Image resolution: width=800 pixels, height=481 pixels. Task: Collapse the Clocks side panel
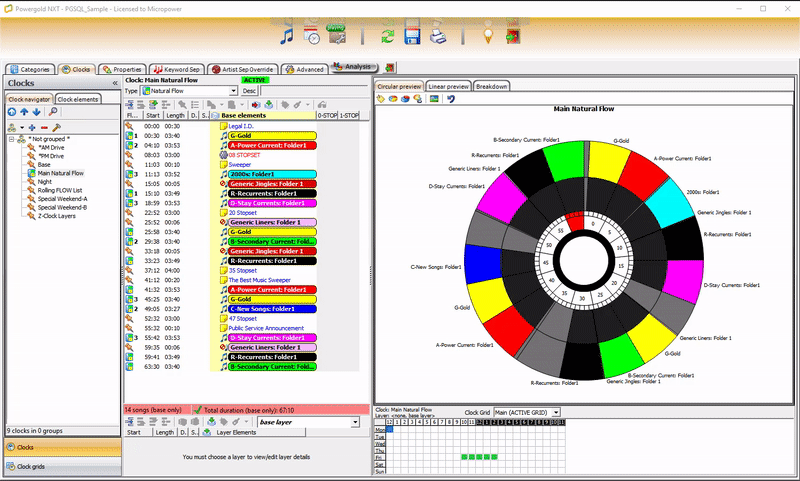coord(114,83)
